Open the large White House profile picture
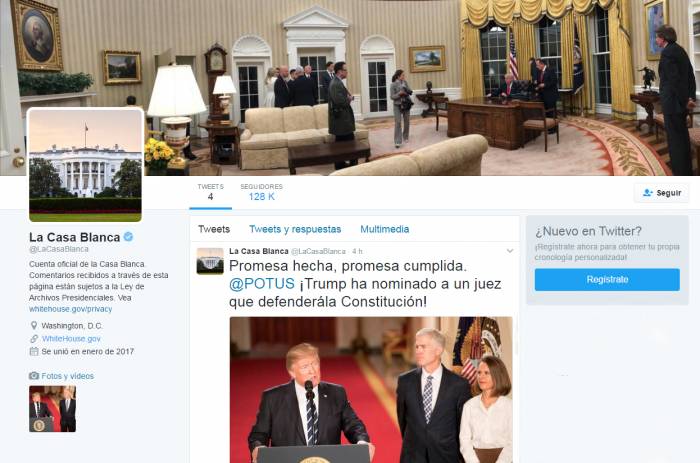Screen dimensions: 700x463 tap(85, 165)
